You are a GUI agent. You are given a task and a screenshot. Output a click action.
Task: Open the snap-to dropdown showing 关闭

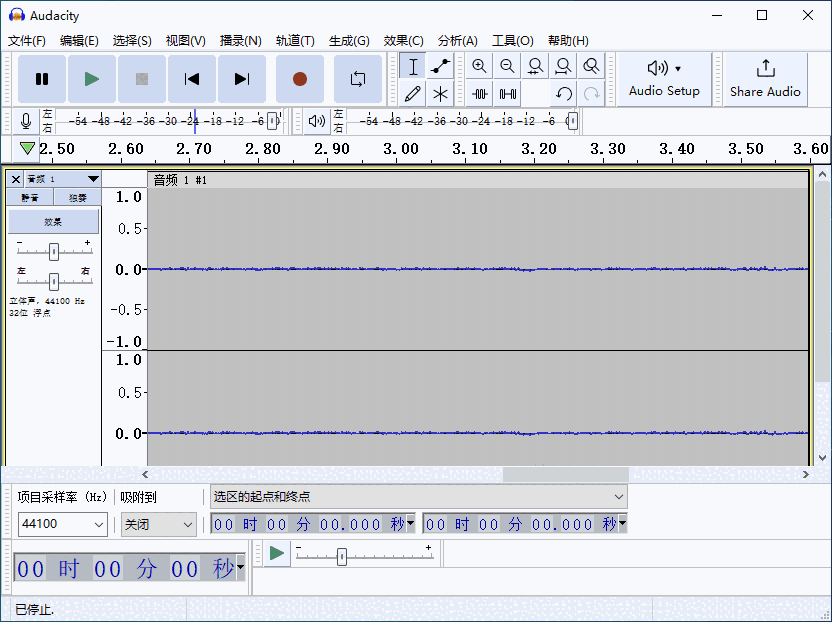tap(158, 524)
